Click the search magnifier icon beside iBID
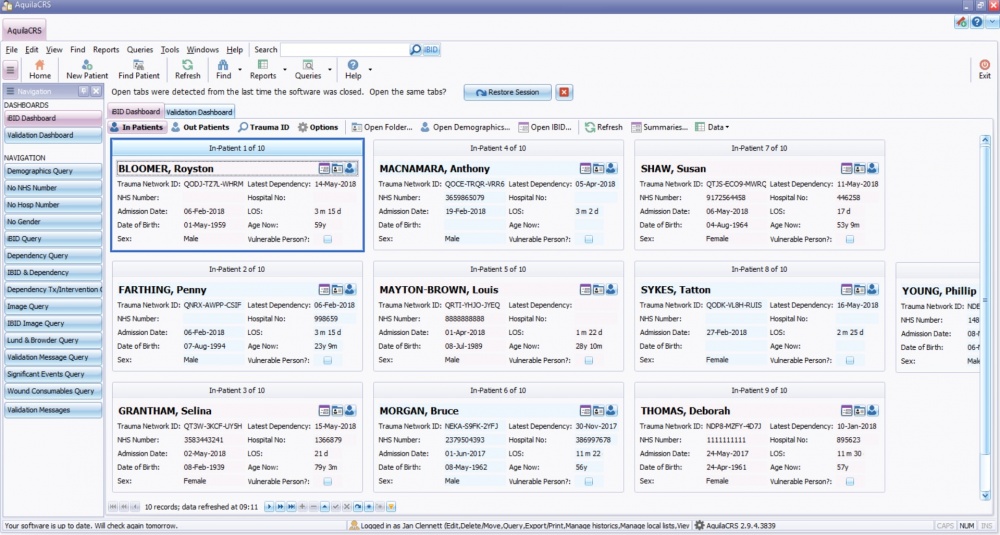Viewport: 1000px width, 535px height. pyautogui.click(x=416, y=50)
